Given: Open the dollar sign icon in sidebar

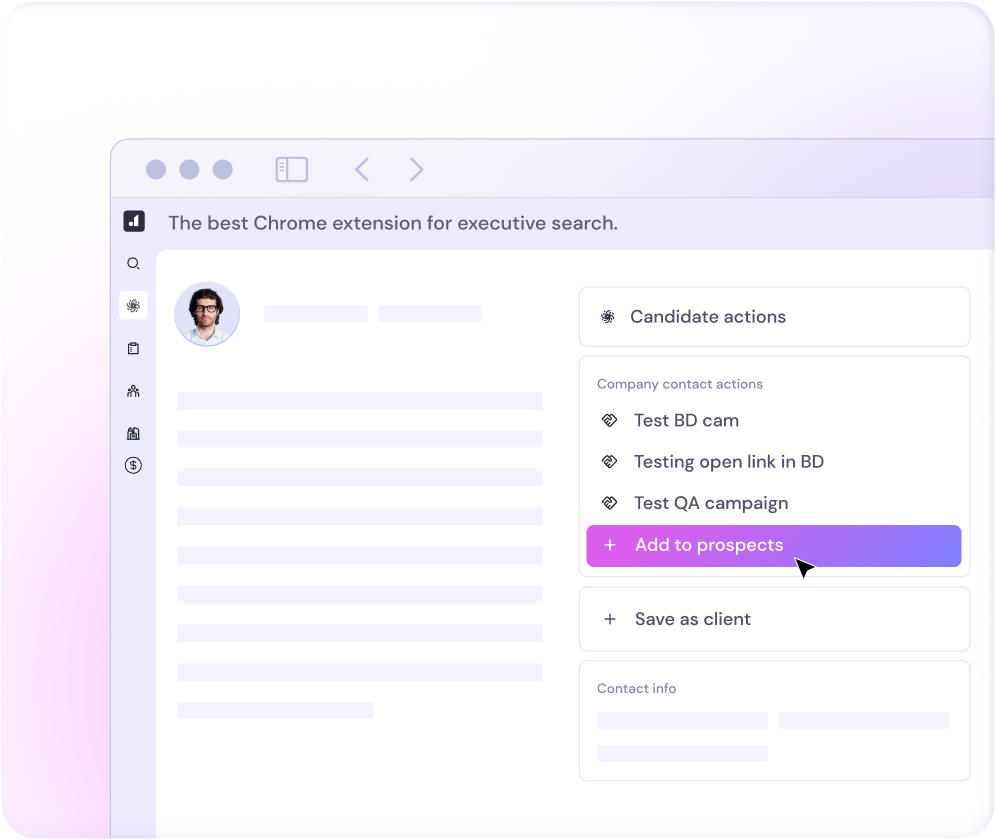Looking at the screenshot, I should point(133,465).
